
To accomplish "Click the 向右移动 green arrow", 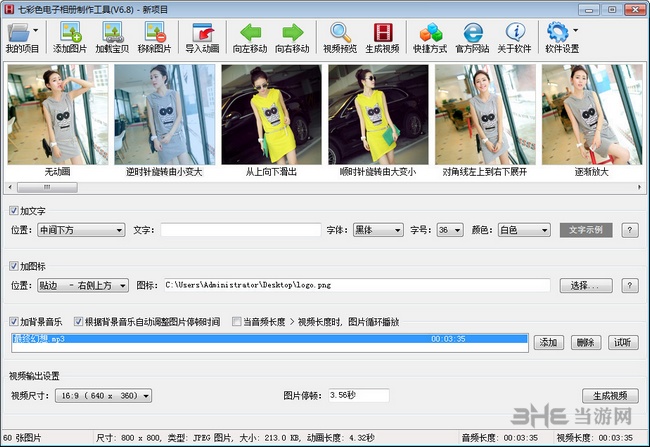I will pos(292,32).
